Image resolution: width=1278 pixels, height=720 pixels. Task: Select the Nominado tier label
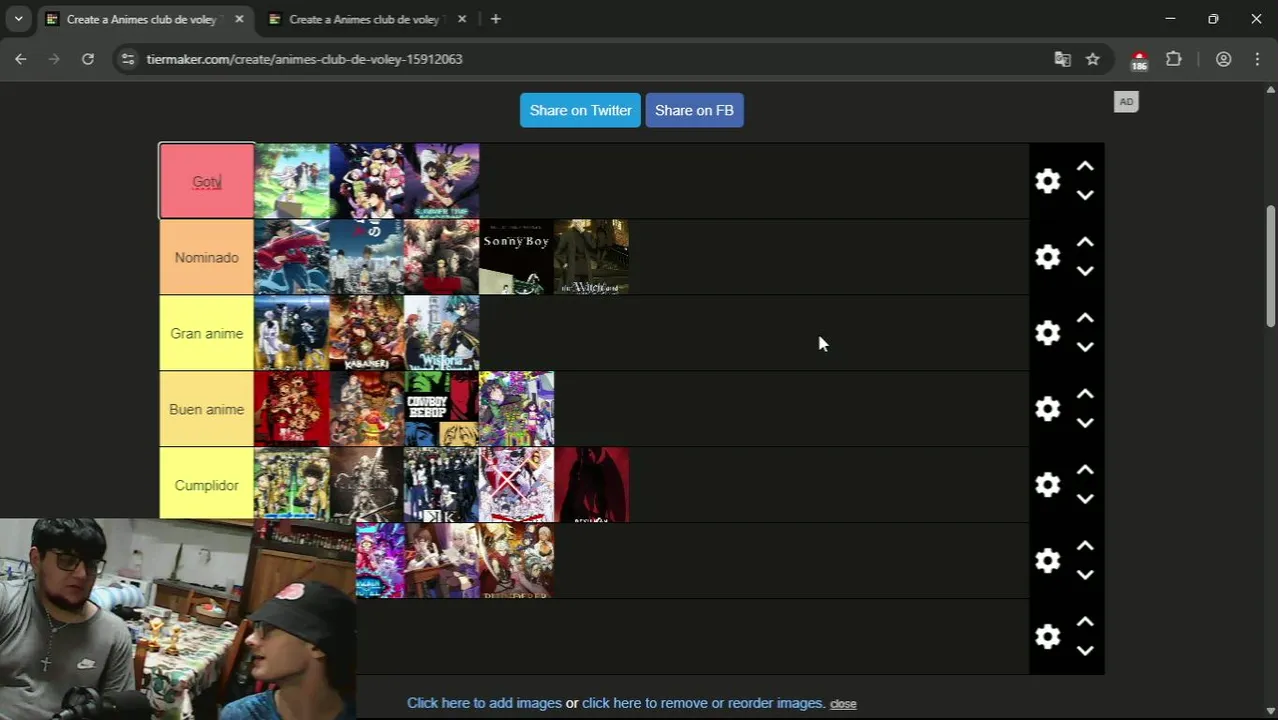point(207,257)
